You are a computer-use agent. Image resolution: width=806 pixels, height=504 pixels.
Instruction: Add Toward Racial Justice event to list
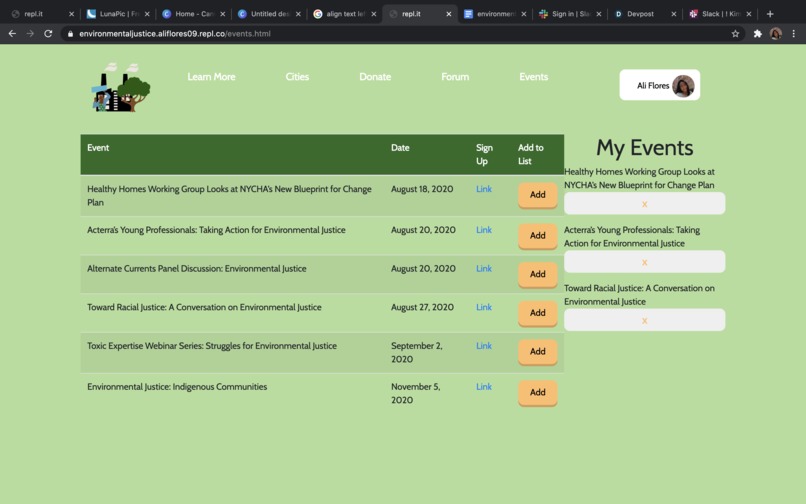pos(538,313)
